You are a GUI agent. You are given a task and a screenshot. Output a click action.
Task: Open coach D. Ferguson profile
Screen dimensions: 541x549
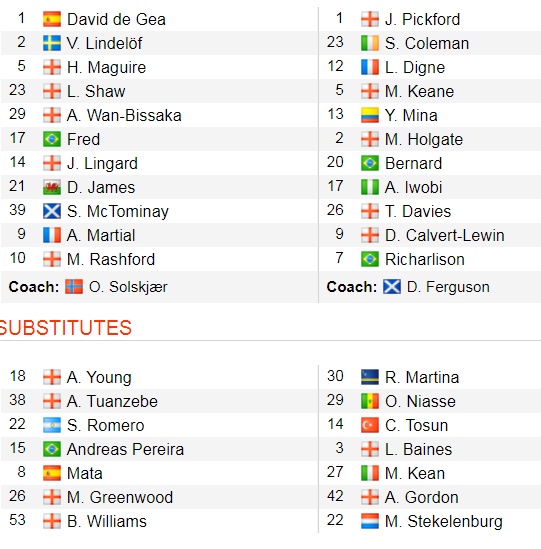[x=448, y=287]
